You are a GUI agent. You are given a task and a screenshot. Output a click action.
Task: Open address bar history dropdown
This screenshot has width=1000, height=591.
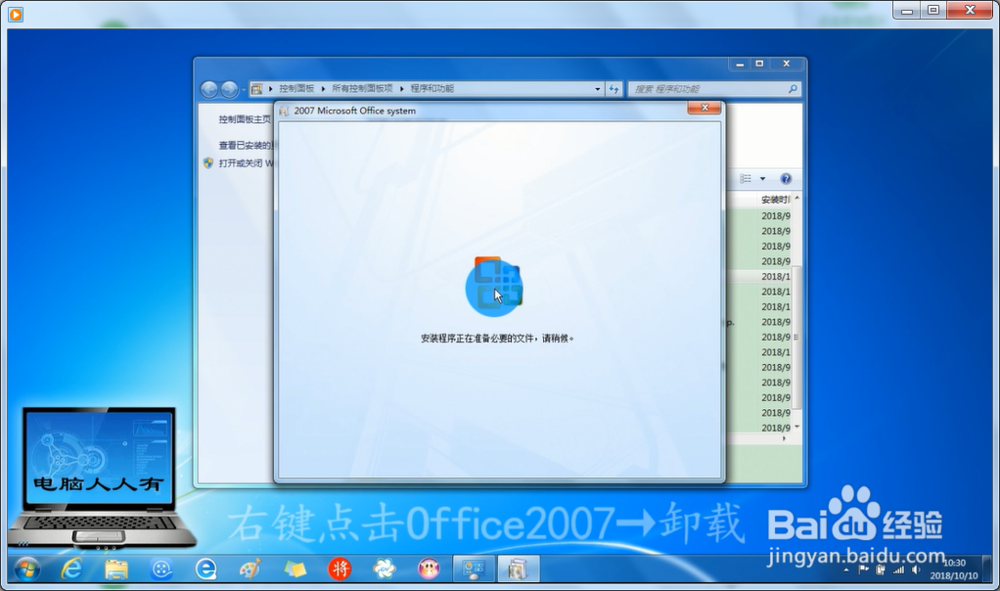point(598,89)
